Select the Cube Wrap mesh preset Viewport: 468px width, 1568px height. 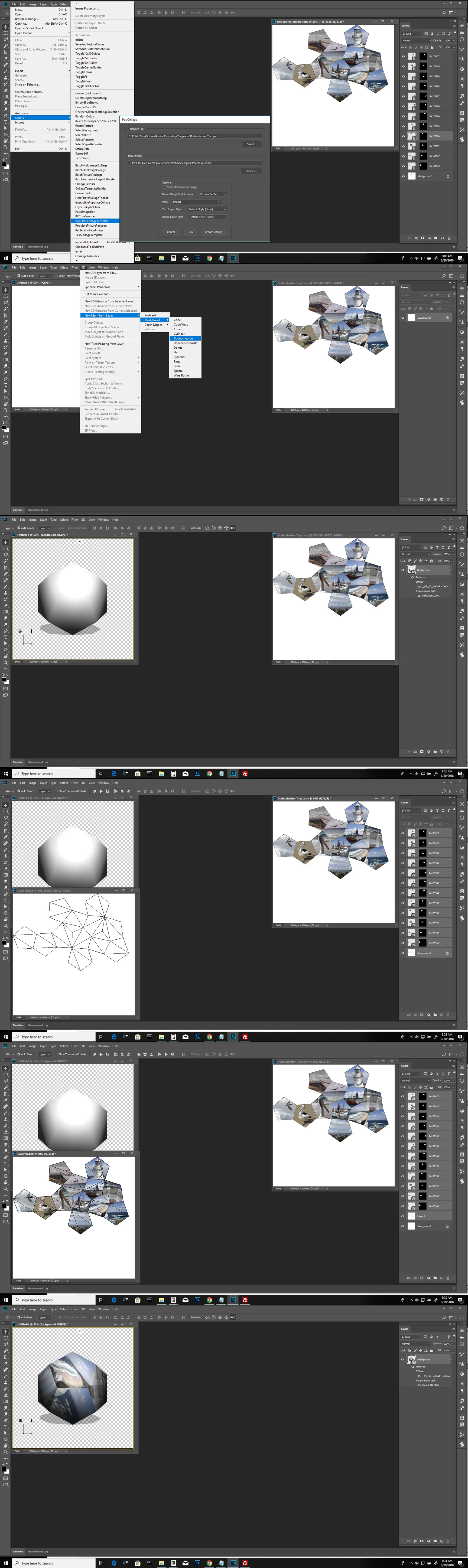click(x=185, y=324)
